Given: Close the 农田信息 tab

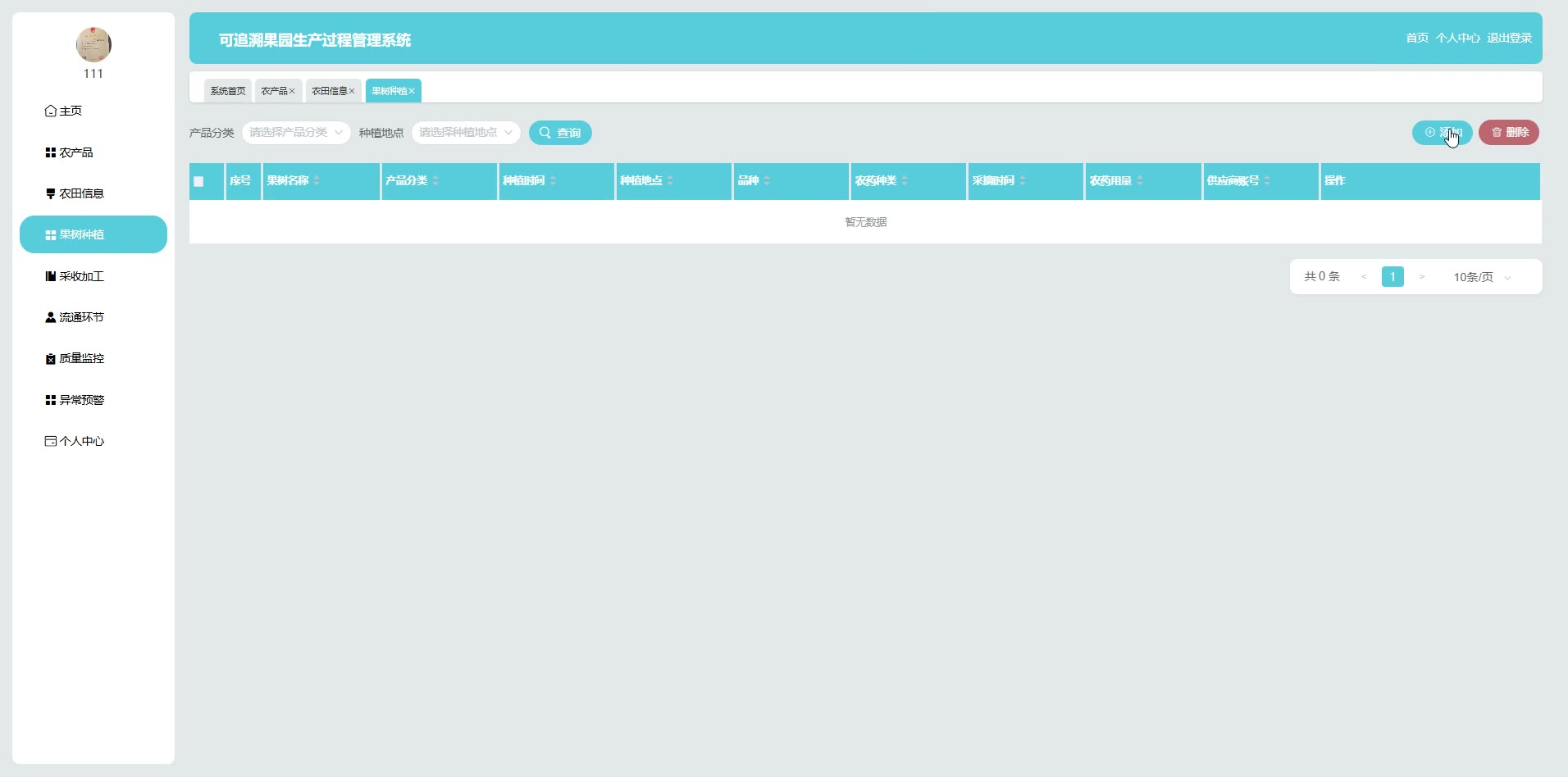Looking at the screenshot, I should click(x=352, y=91).
